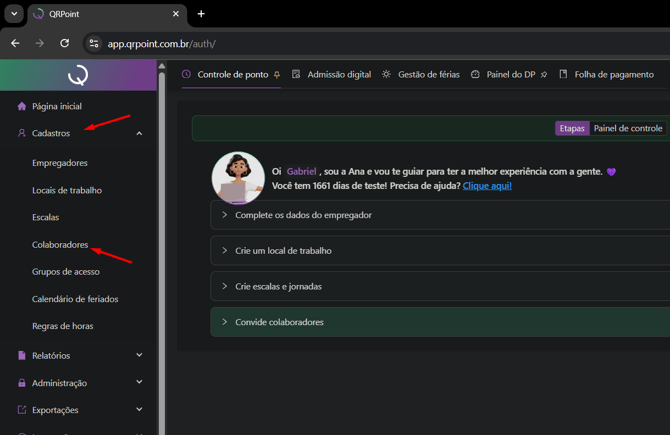Click the home icon beside Página inicial

click(x=22, y=106)
